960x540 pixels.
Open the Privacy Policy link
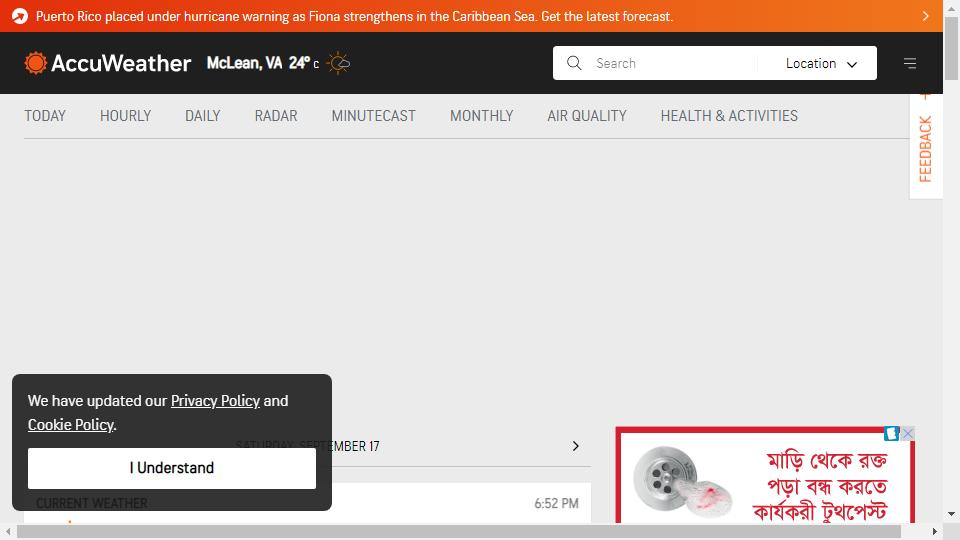pos(216,401)
